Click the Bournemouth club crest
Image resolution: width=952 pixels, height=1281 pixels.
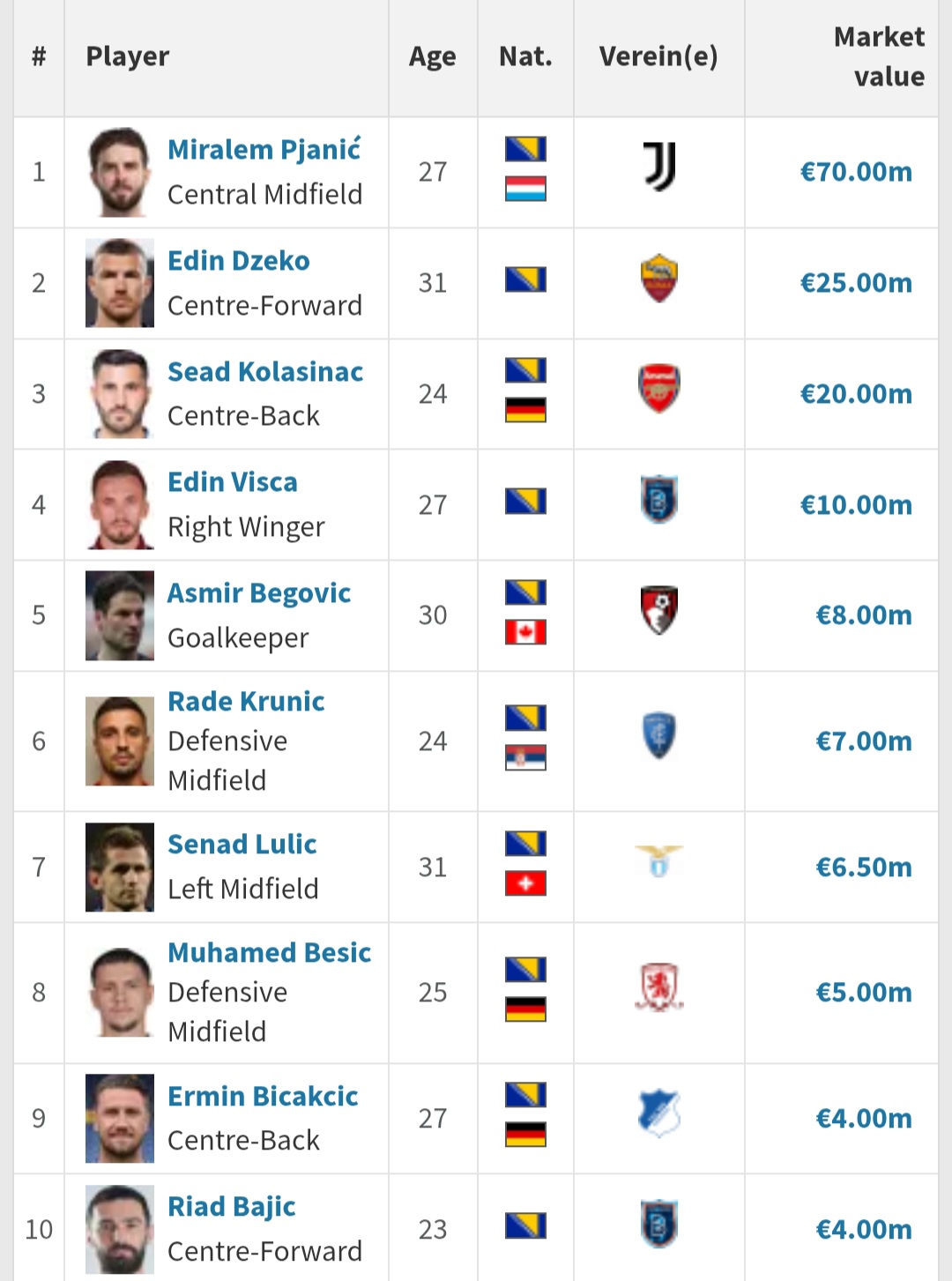click(659, 610)
